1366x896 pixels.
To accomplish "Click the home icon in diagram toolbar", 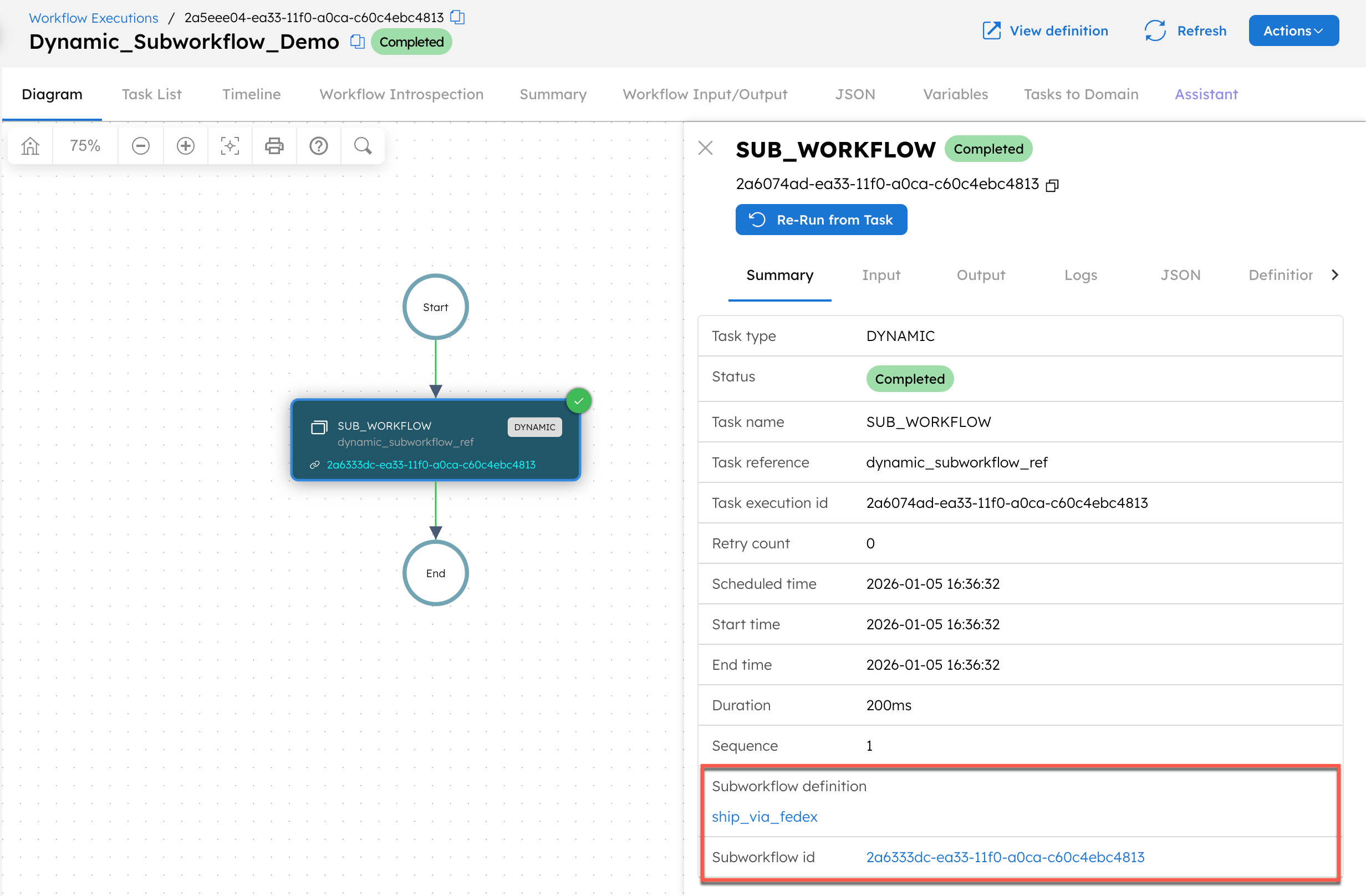I will (30, 146).
